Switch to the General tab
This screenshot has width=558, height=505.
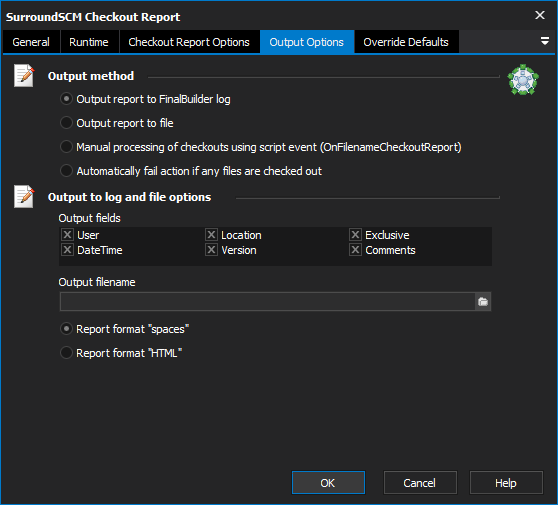coord(31,42)
